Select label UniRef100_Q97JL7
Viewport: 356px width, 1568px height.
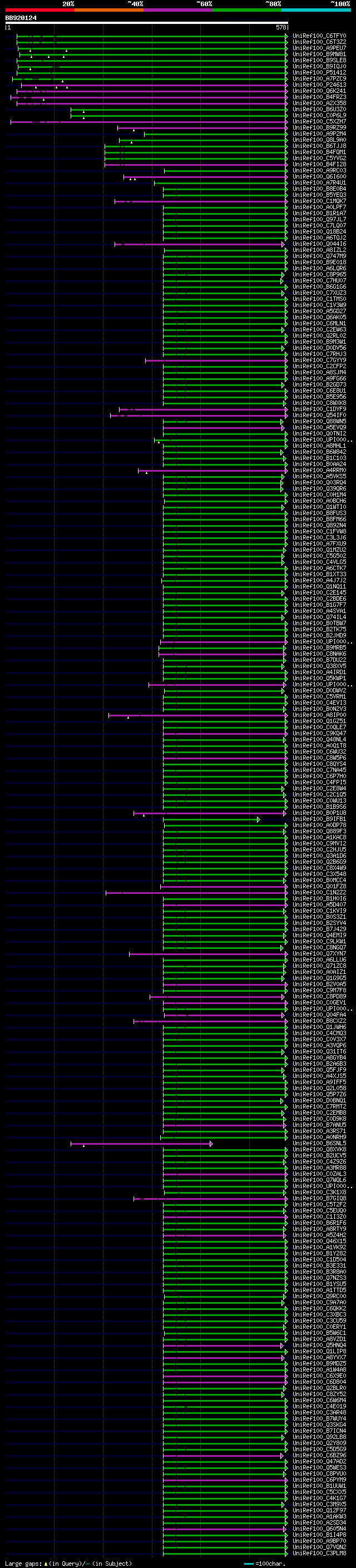pos(319,220)
